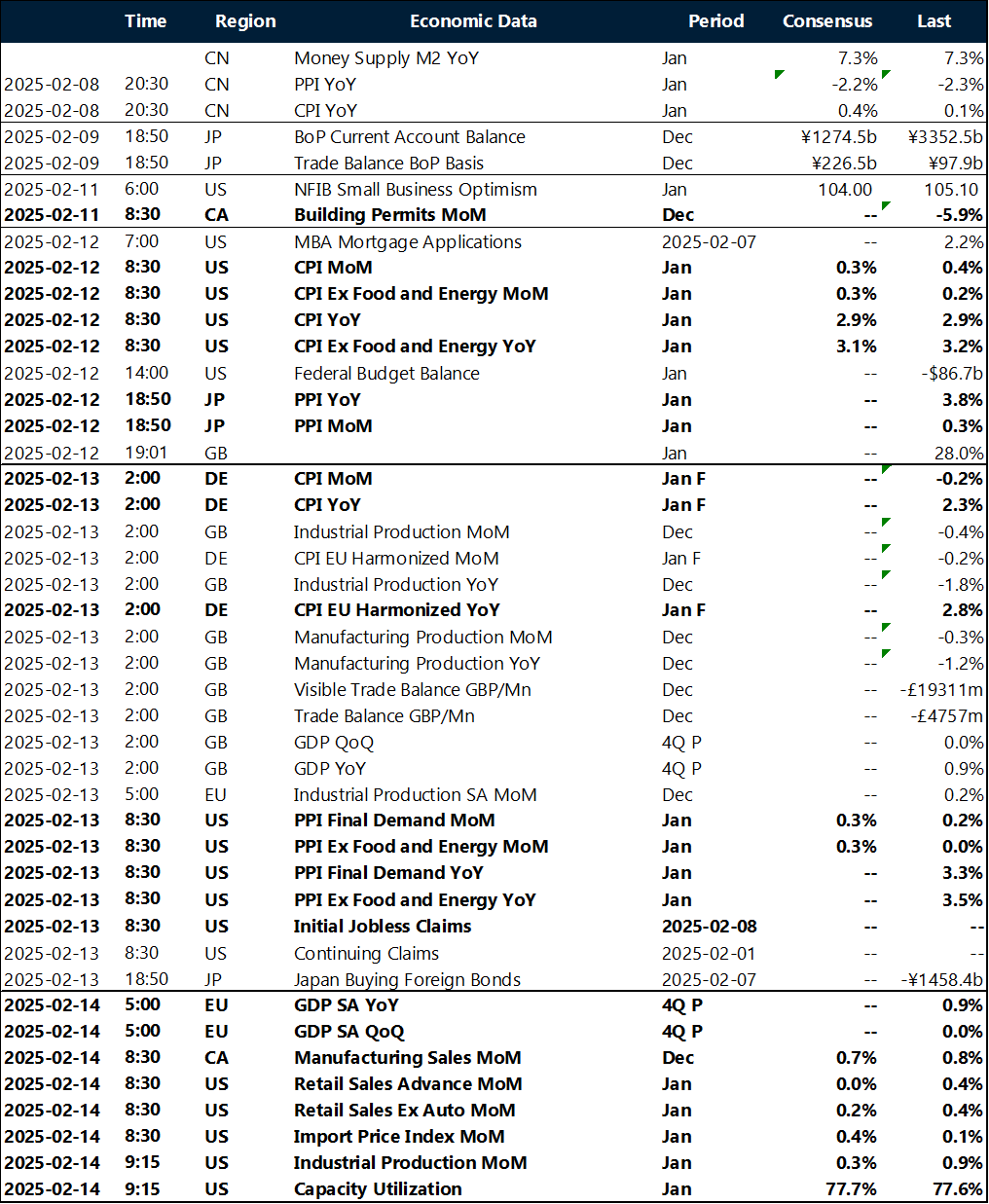Select NFIB Small Business Optimism cell
The image size is (989, 1204).
416,190
